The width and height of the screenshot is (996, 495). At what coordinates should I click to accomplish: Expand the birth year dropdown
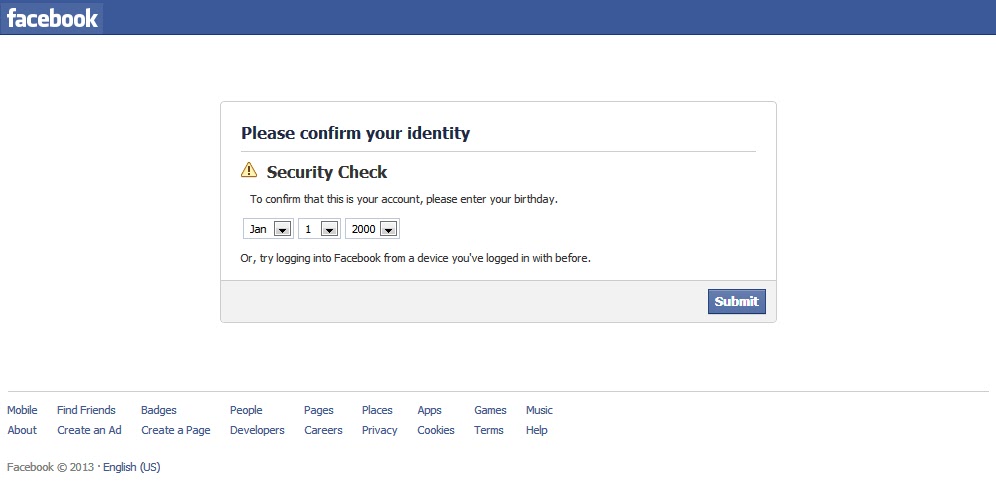(x=372, y=229)
